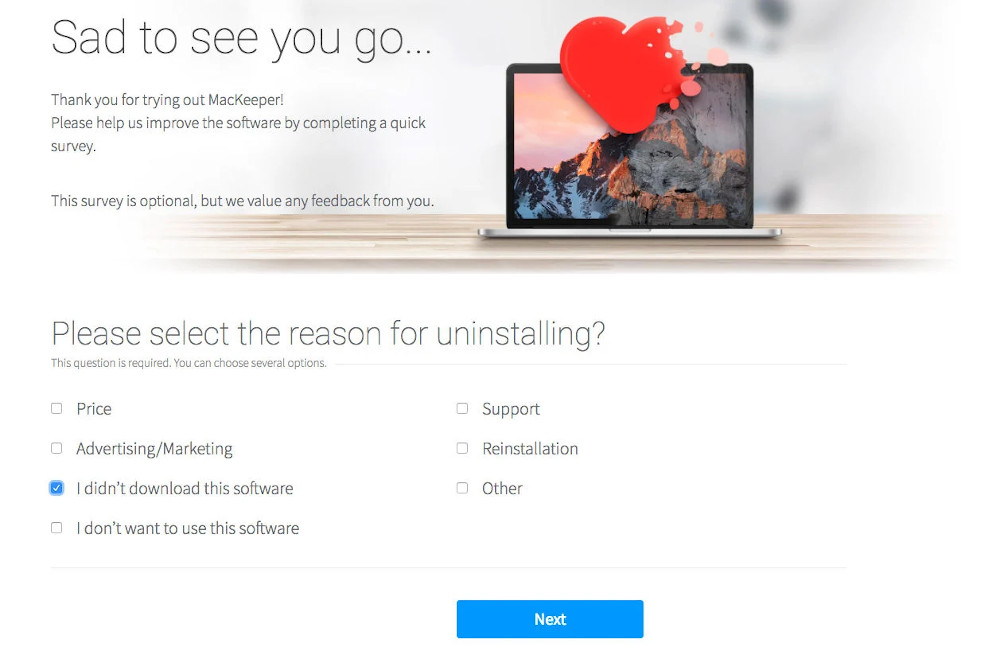Viewport: 1000px width, 663px height.
Task: Mark the Reinstallation checkbox
Action: 462,448
